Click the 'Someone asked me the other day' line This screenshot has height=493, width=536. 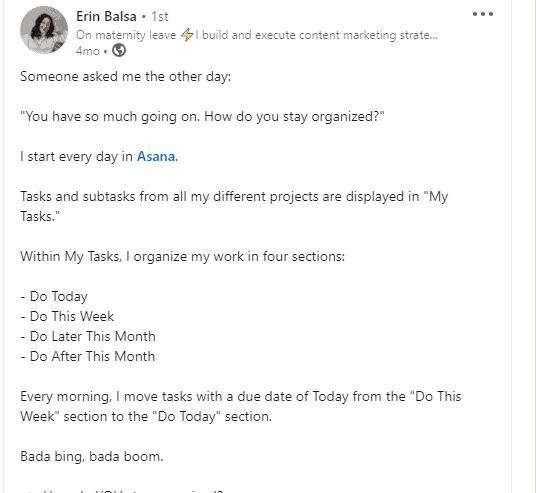125,77
